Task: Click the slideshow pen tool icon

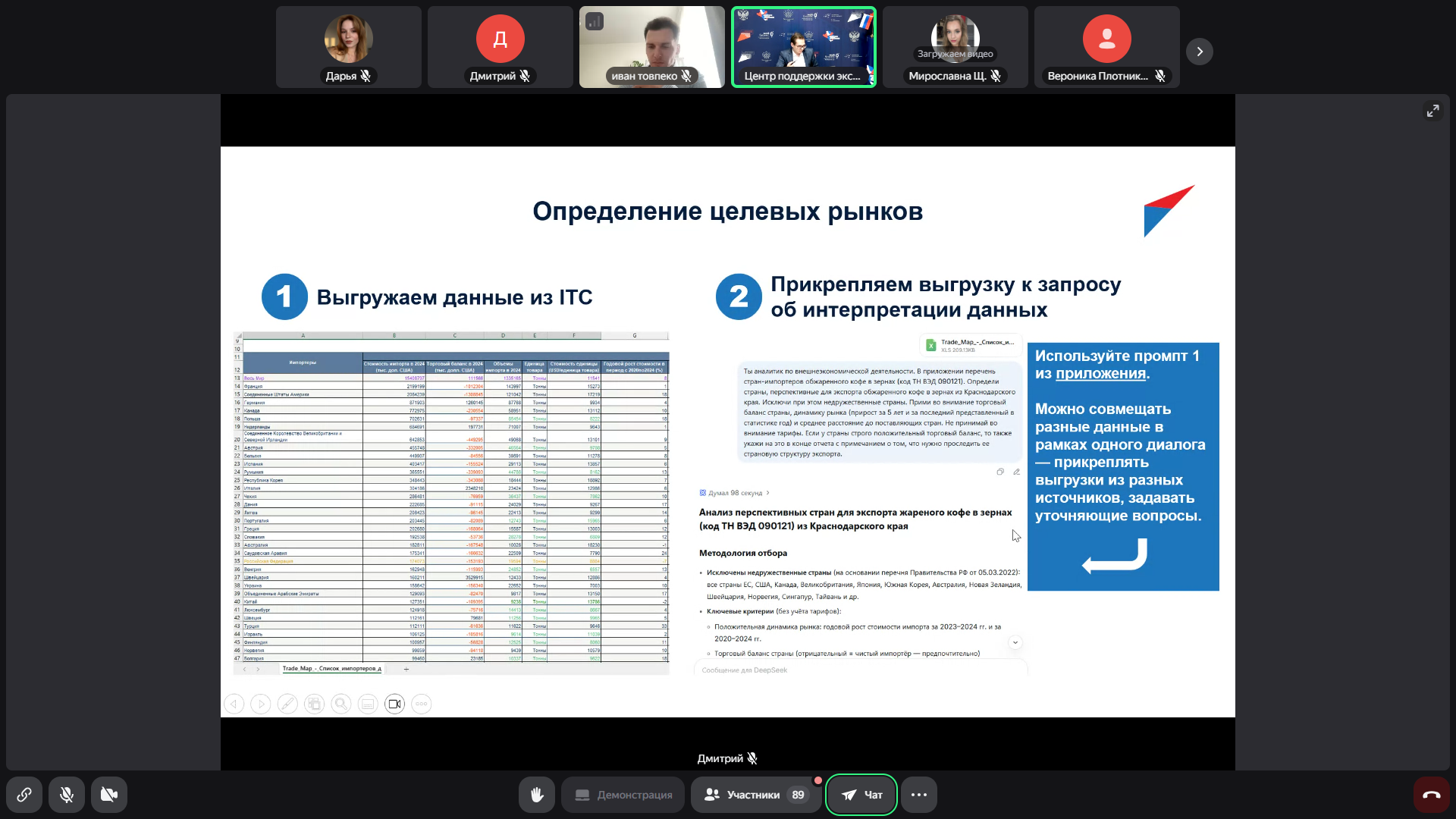Action: tap(287, 704)
